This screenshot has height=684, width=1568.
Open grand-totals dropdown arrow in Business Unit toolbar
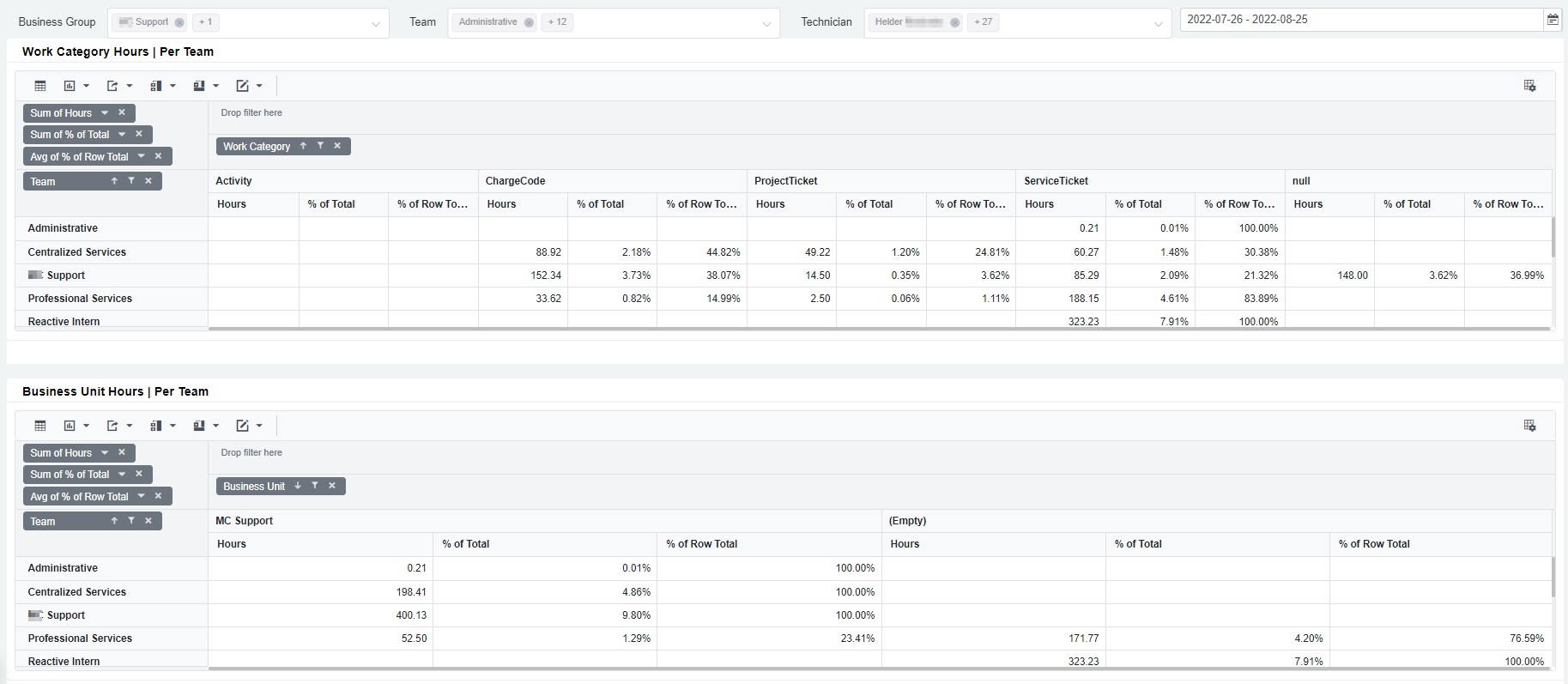click(x=215, y=426)
